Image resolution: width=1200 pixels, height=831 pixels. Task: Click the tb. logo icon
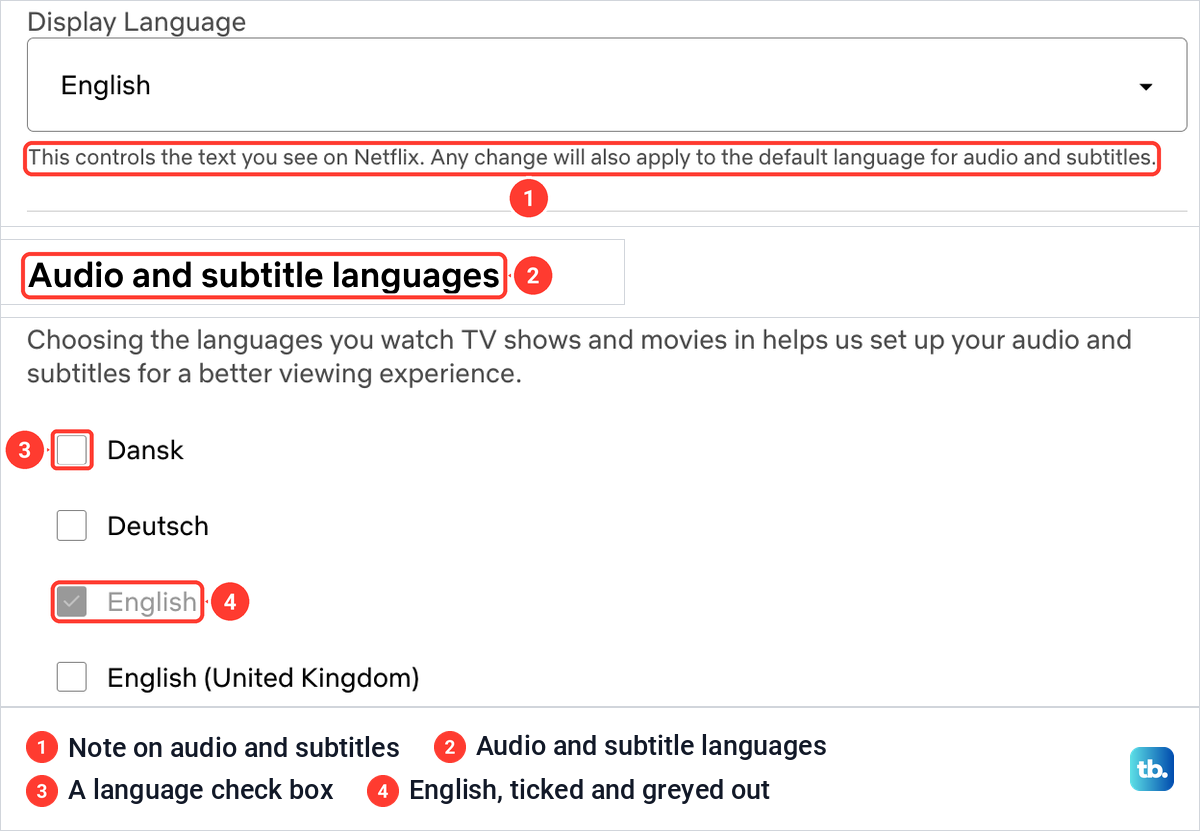point(1152,769)
